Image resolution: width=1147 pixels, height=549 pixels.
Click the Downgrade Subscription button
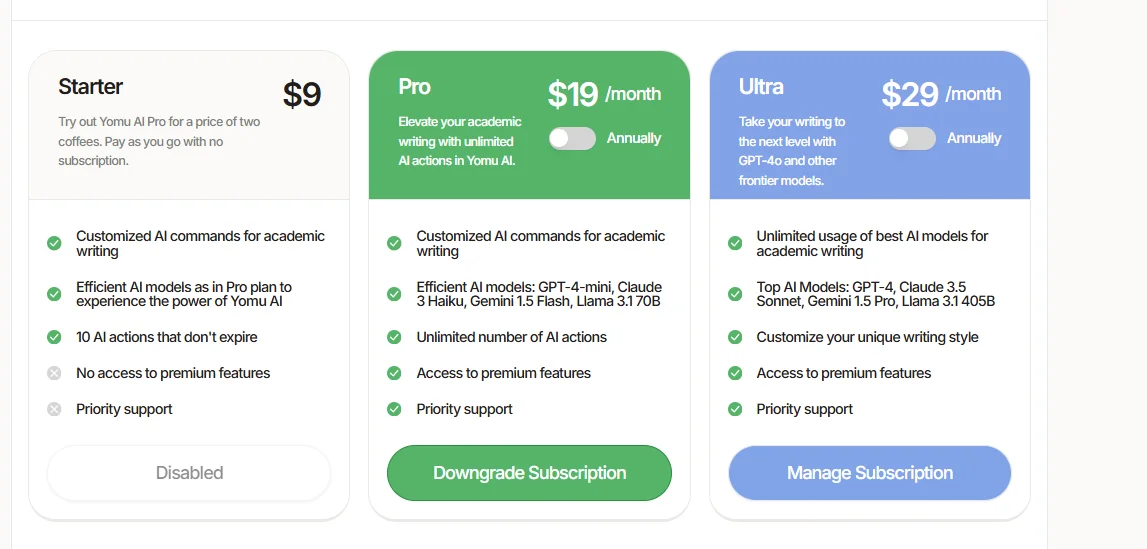[529, 473]
